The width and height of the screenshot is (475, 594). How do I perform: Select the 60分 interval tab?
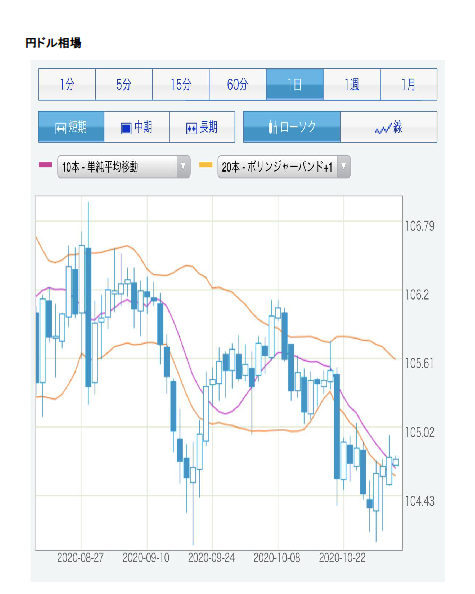tap(238, 84)
